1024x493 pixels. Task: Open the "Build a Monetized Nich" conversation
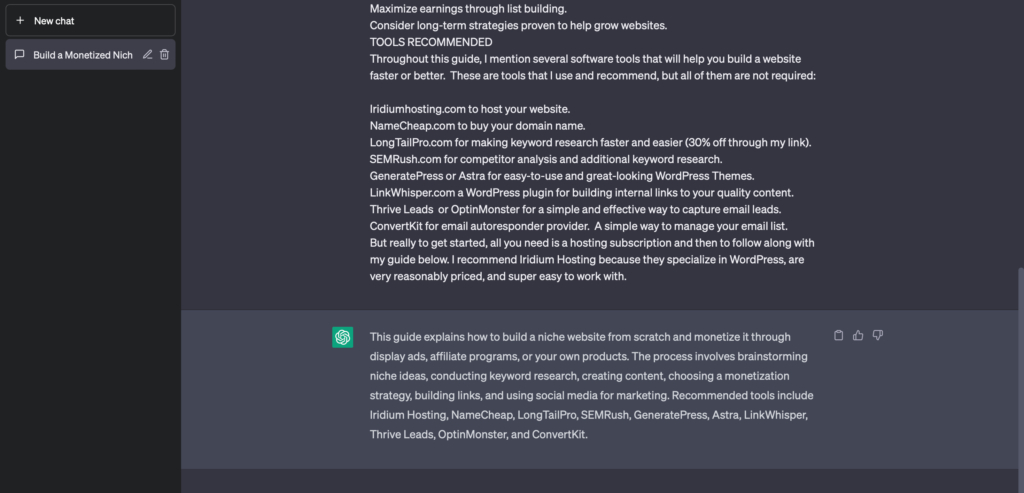[x=82, y=54]
